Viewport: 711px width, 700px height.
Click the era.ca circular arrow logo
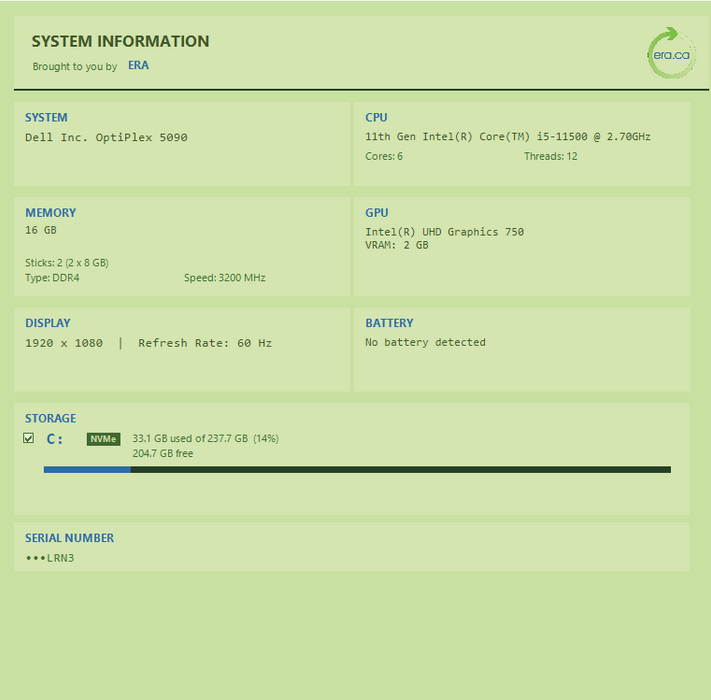[671, 53]
